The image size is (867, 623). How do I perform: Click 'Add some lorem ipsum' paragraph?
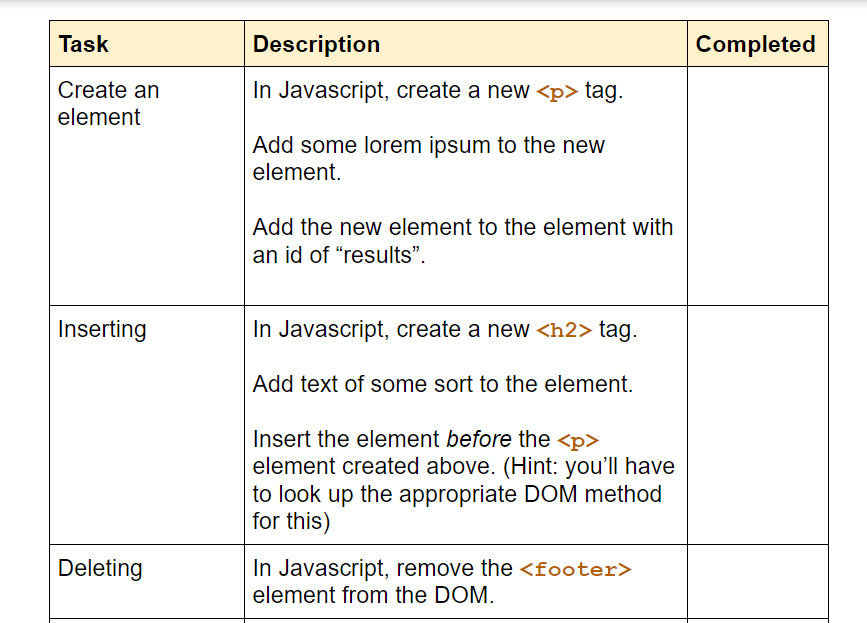coord(429,159)
